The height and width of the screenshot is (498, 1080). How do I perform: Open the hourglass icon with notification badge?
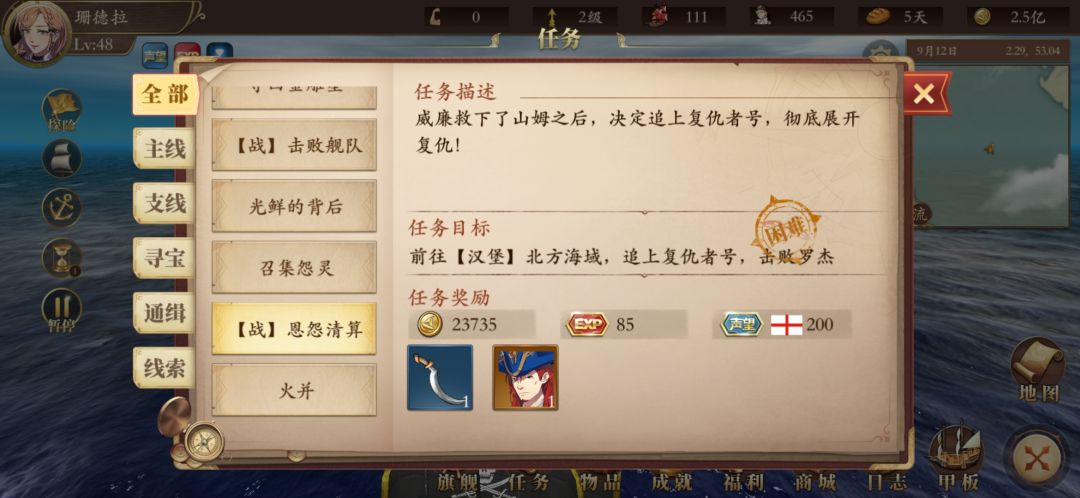click(61, 258)
